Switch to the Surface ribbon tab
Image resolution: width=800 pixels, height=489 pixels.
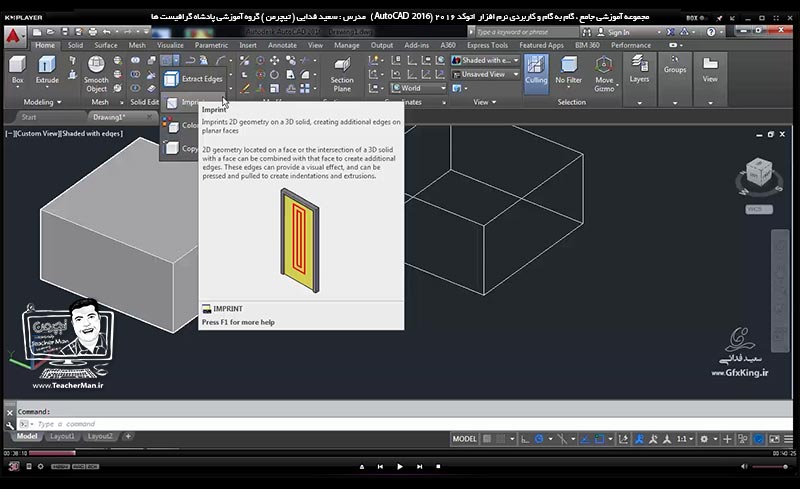106,45
